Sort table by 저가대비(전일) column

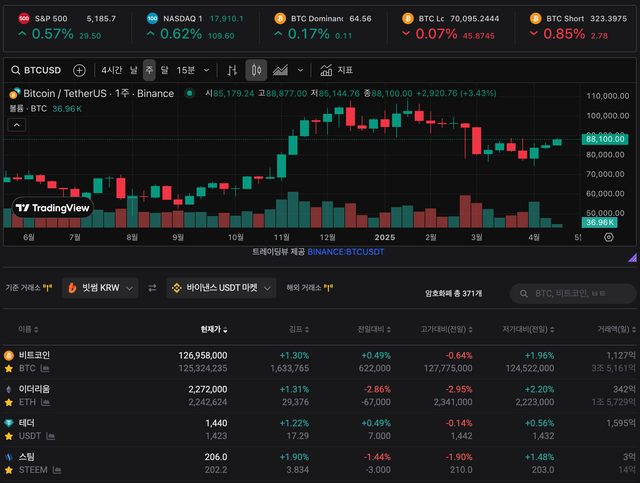[x=528, y=329]
